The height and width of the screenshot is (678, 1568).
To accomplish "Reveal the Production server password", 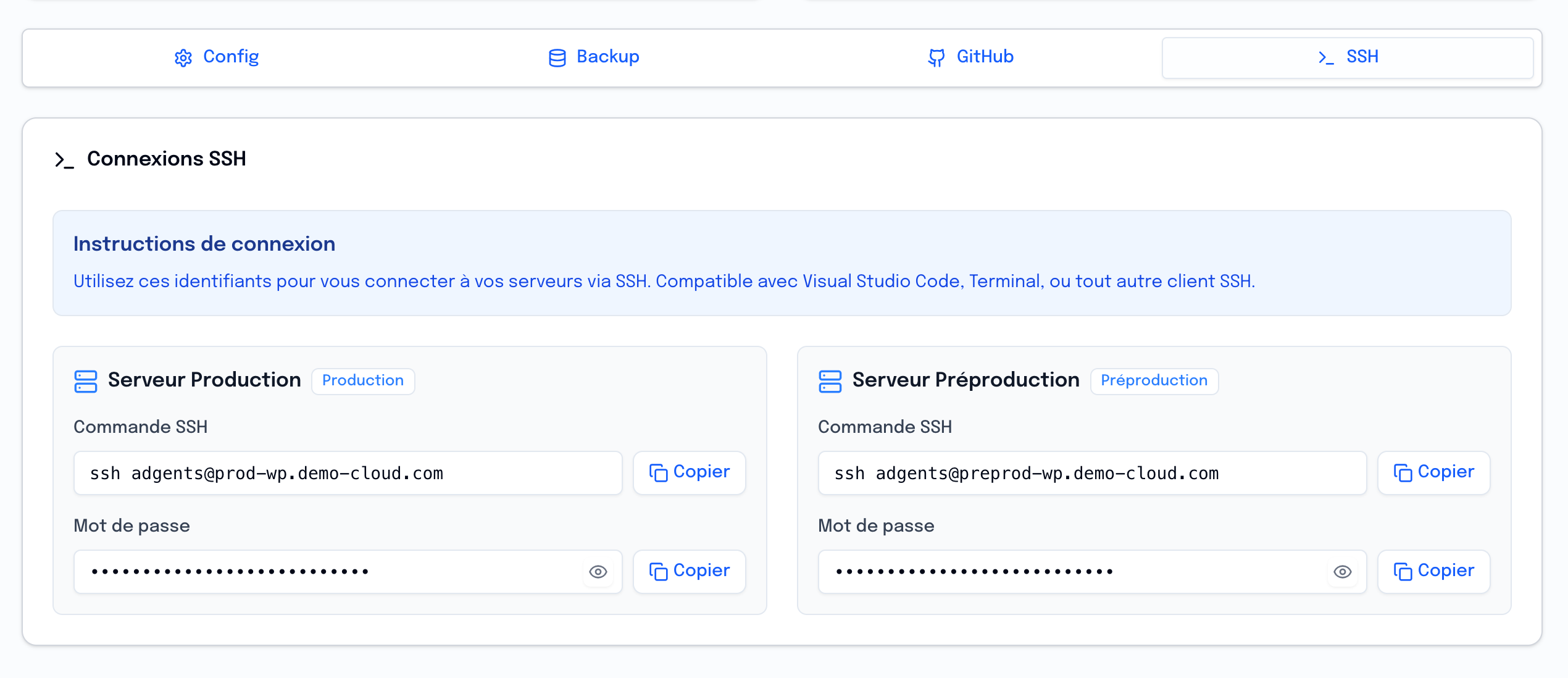I will (x=598, y=572).
